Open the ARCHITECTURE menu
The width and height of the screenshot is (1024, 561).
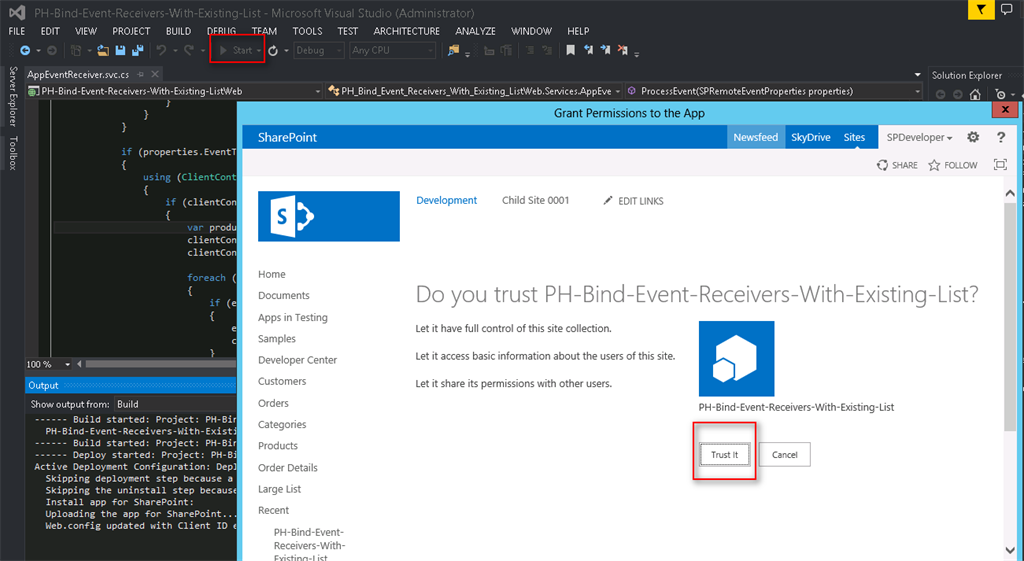pyautogui.click(x=406, y=31)
